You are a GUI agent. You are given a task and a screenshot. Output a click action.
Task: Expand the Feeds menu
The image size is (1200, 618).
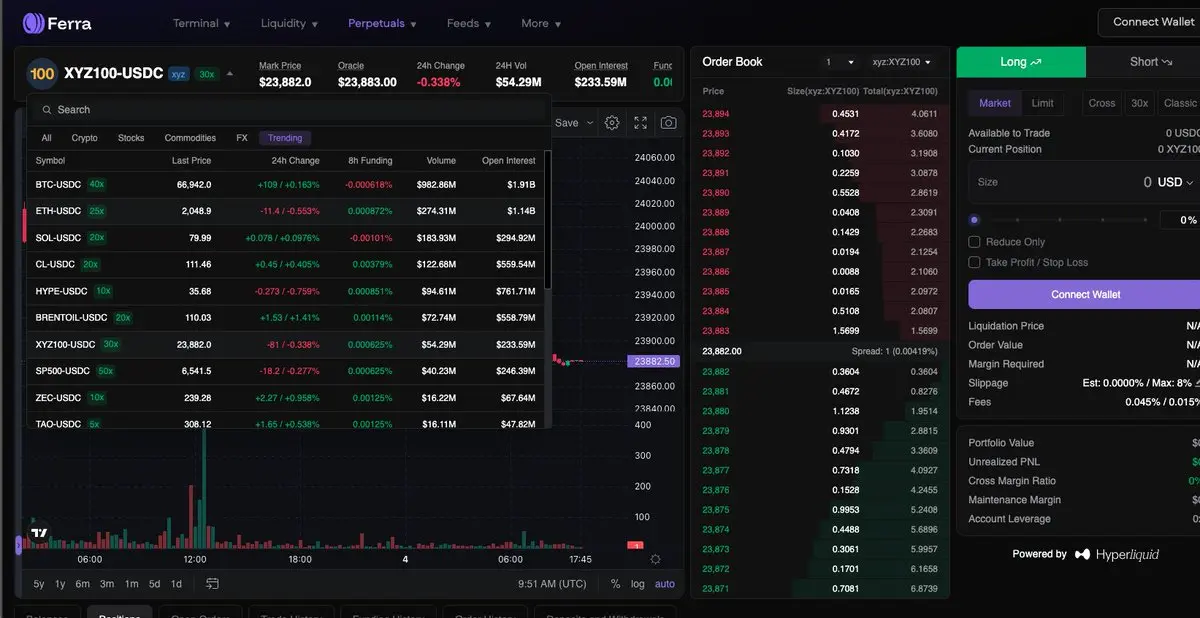469,23
